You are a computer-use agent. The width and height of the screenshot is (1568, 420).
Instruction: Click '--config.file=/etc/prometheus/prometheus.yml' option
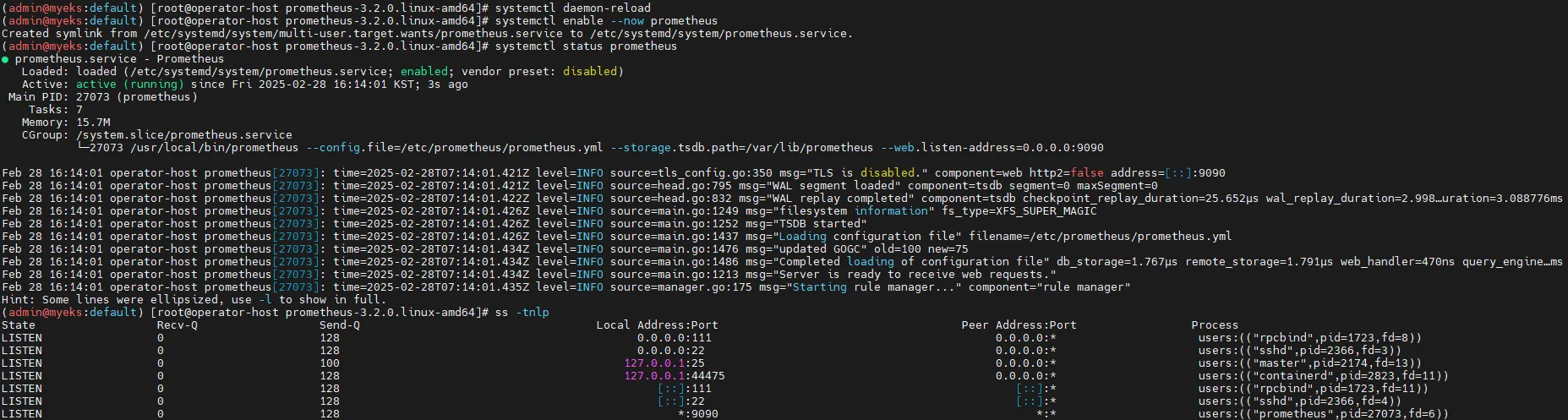(x=455, y=147)
